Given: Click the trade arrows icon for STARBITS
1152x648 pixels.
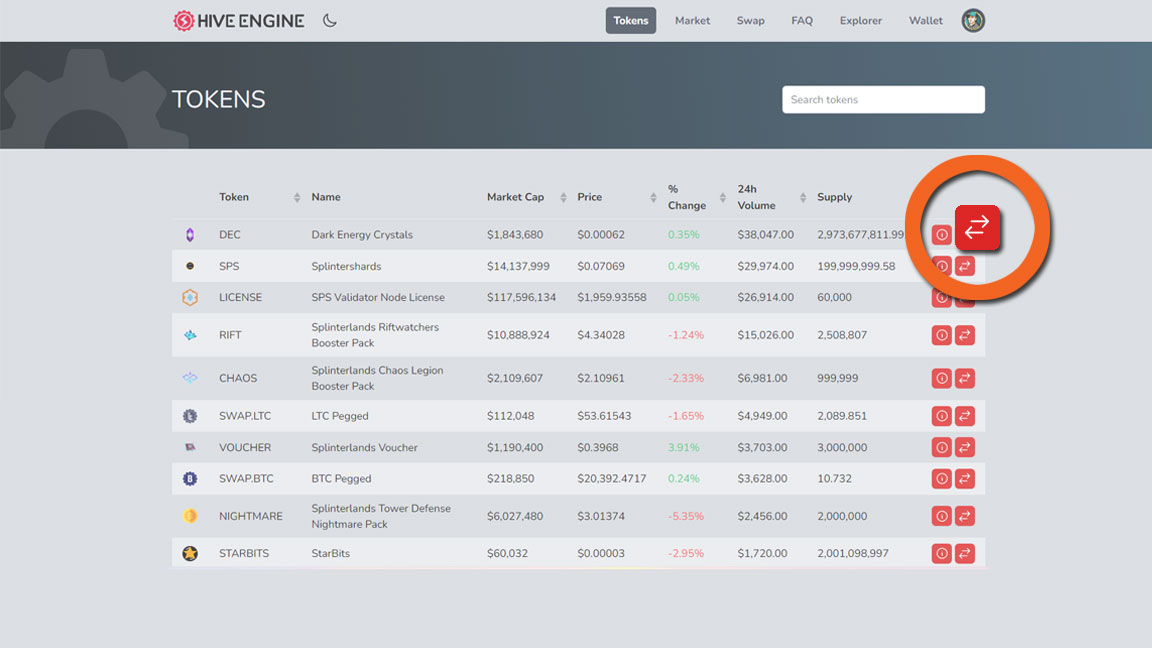Looking at the screenshot, I should pos(965,553).
